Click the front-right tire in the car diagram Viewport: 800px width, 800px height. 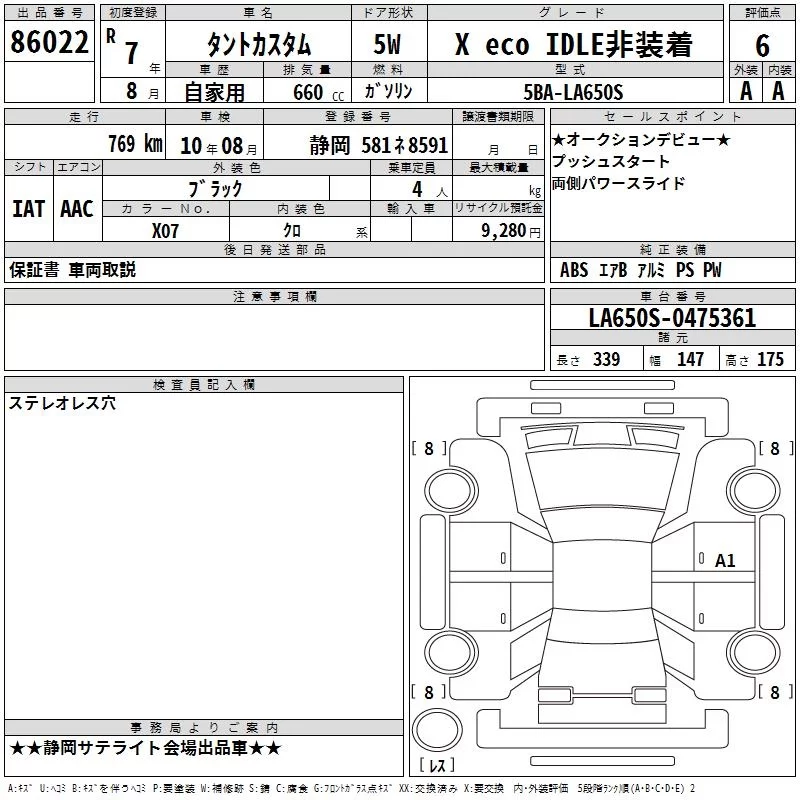tap(753, 491)
